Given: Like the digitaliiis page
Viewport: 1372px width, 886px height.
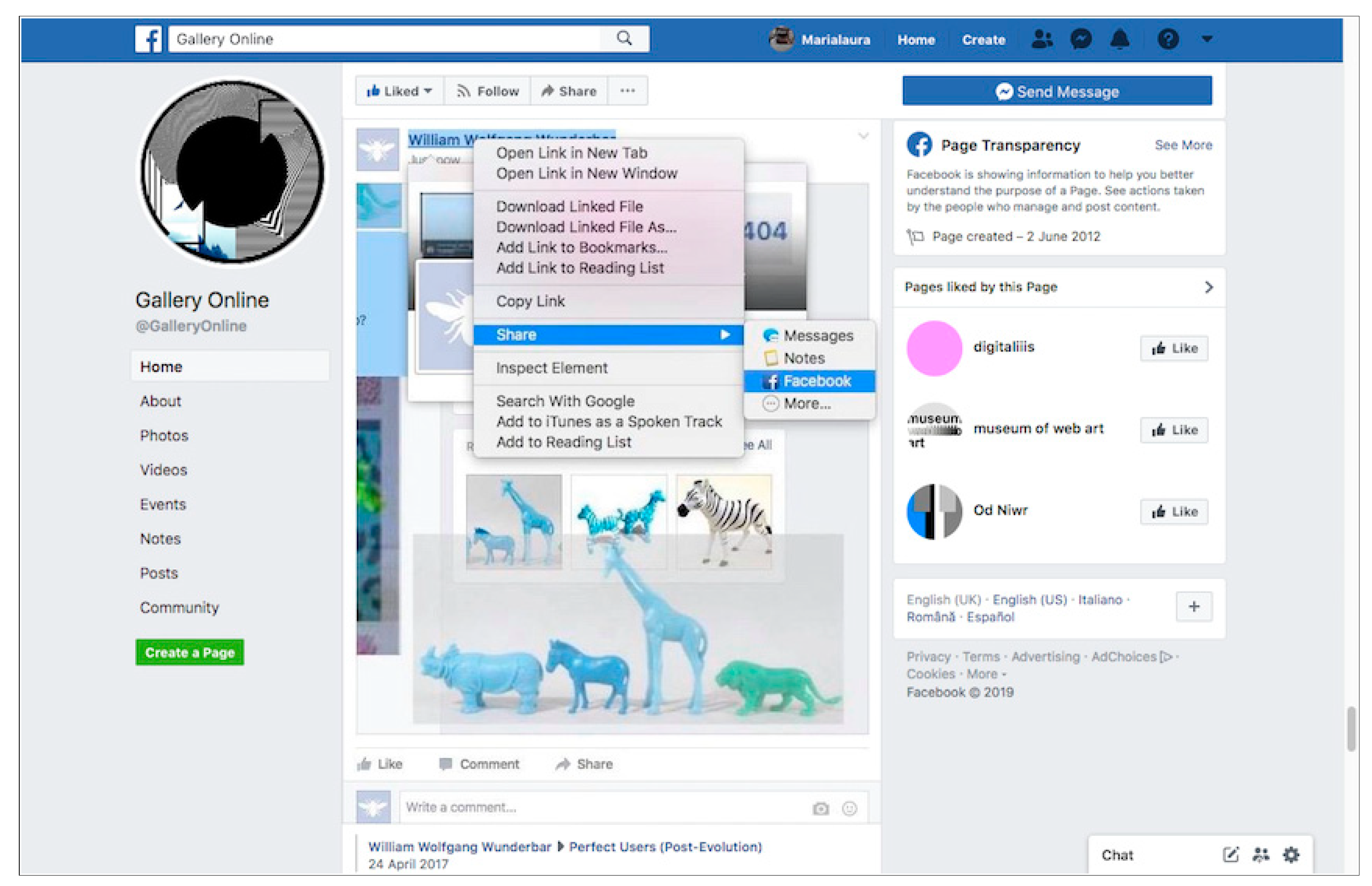Looking at the screenshot, I should (1174, 348).
